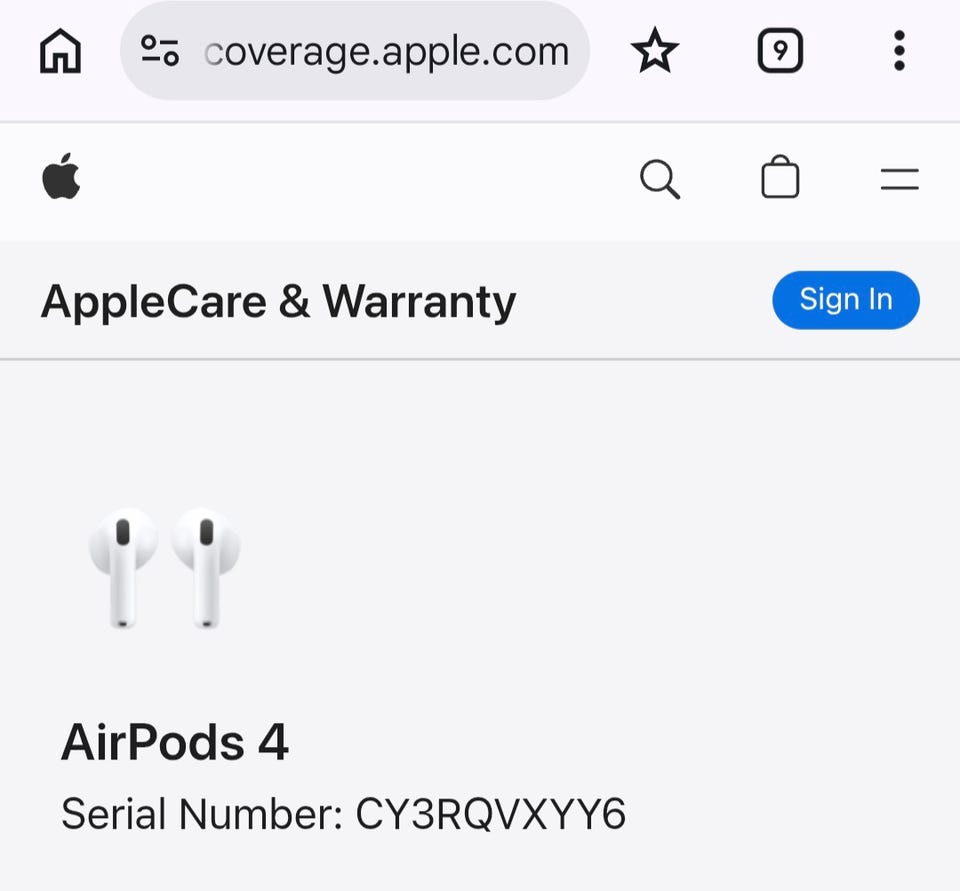This screenshot has height=891, width=960.
Task: Go to Apple homepage via Apple logo
Action: tap(61, 176)
